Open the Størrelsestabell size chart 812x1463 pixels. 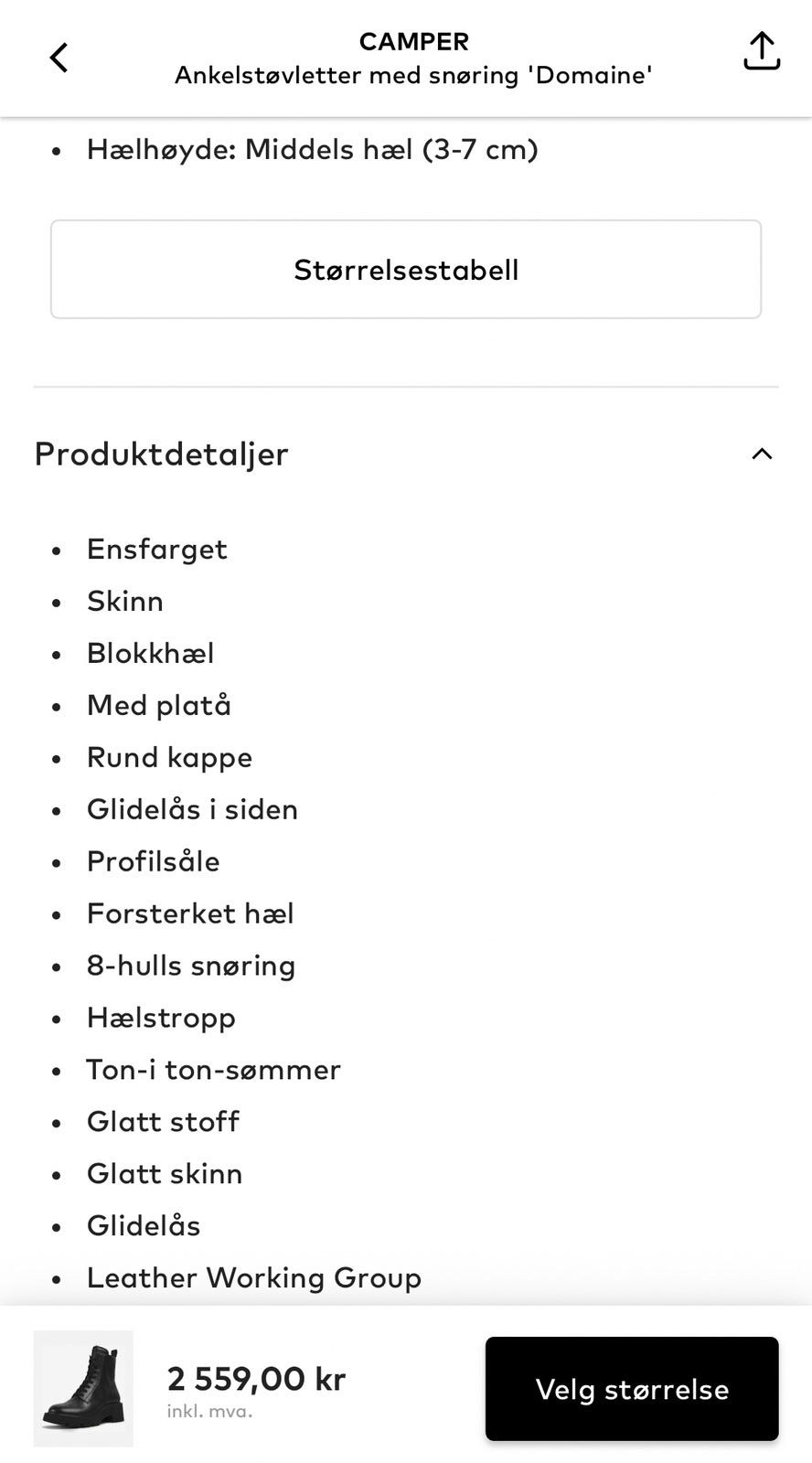(x=406, y=269)
